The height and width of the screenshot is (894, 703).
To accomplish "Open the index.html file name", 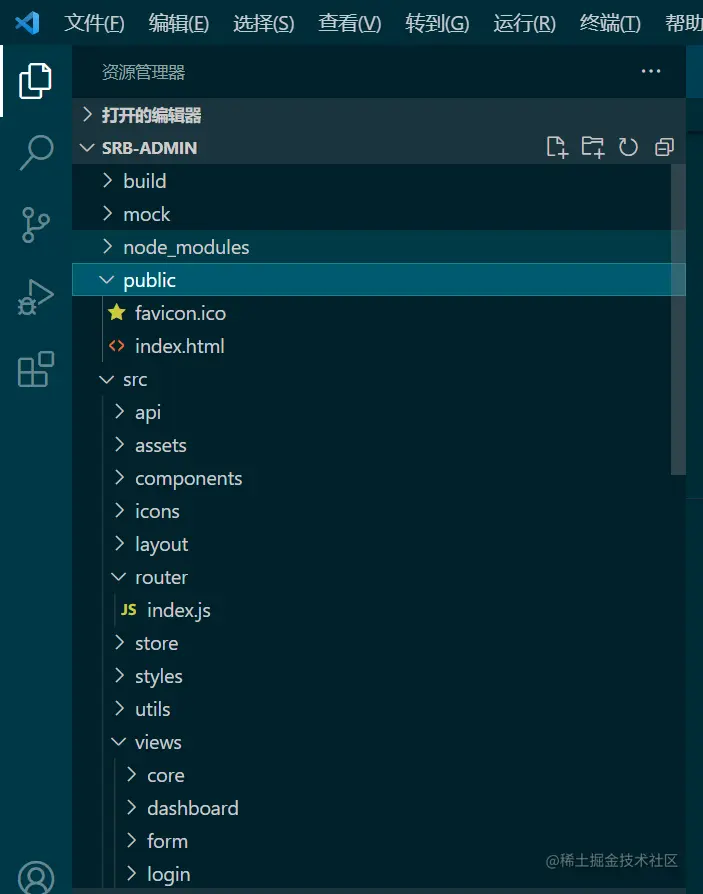I will 180,346.
